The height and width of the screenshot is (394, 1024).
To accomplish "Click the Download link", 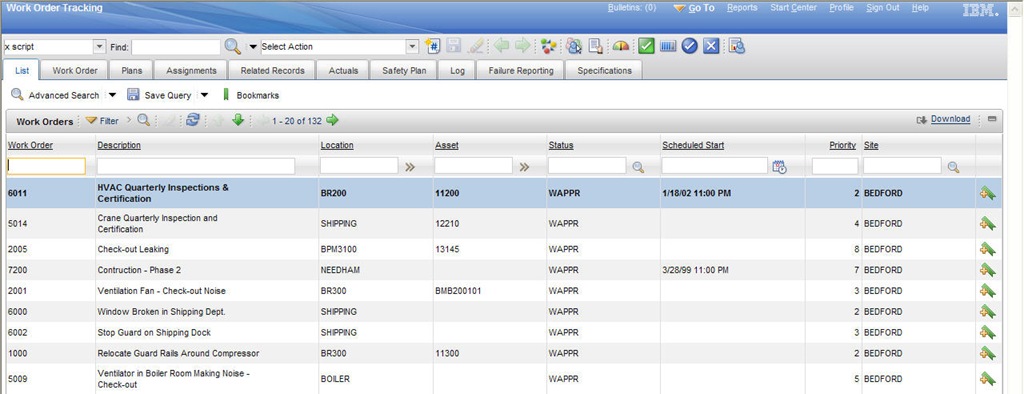I will [950, 119].
